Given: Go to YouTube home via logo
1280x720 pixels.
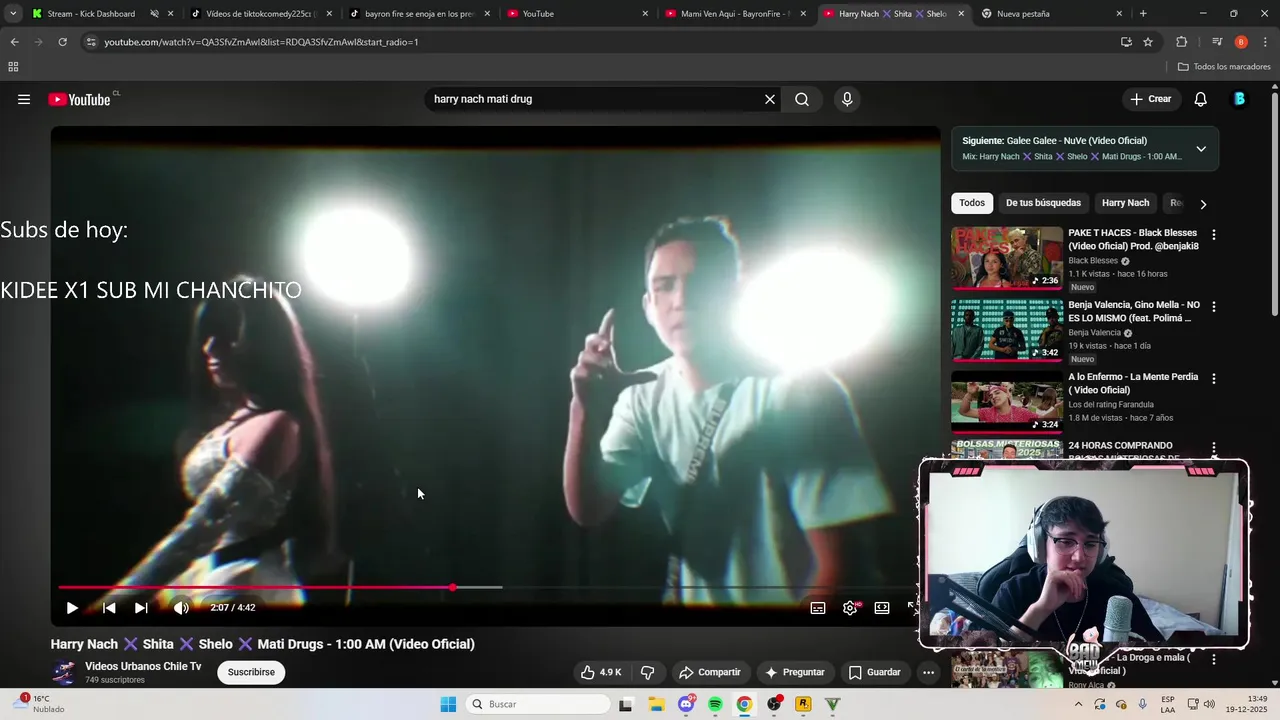Looking at the screenshot, I should pos(80,99).
